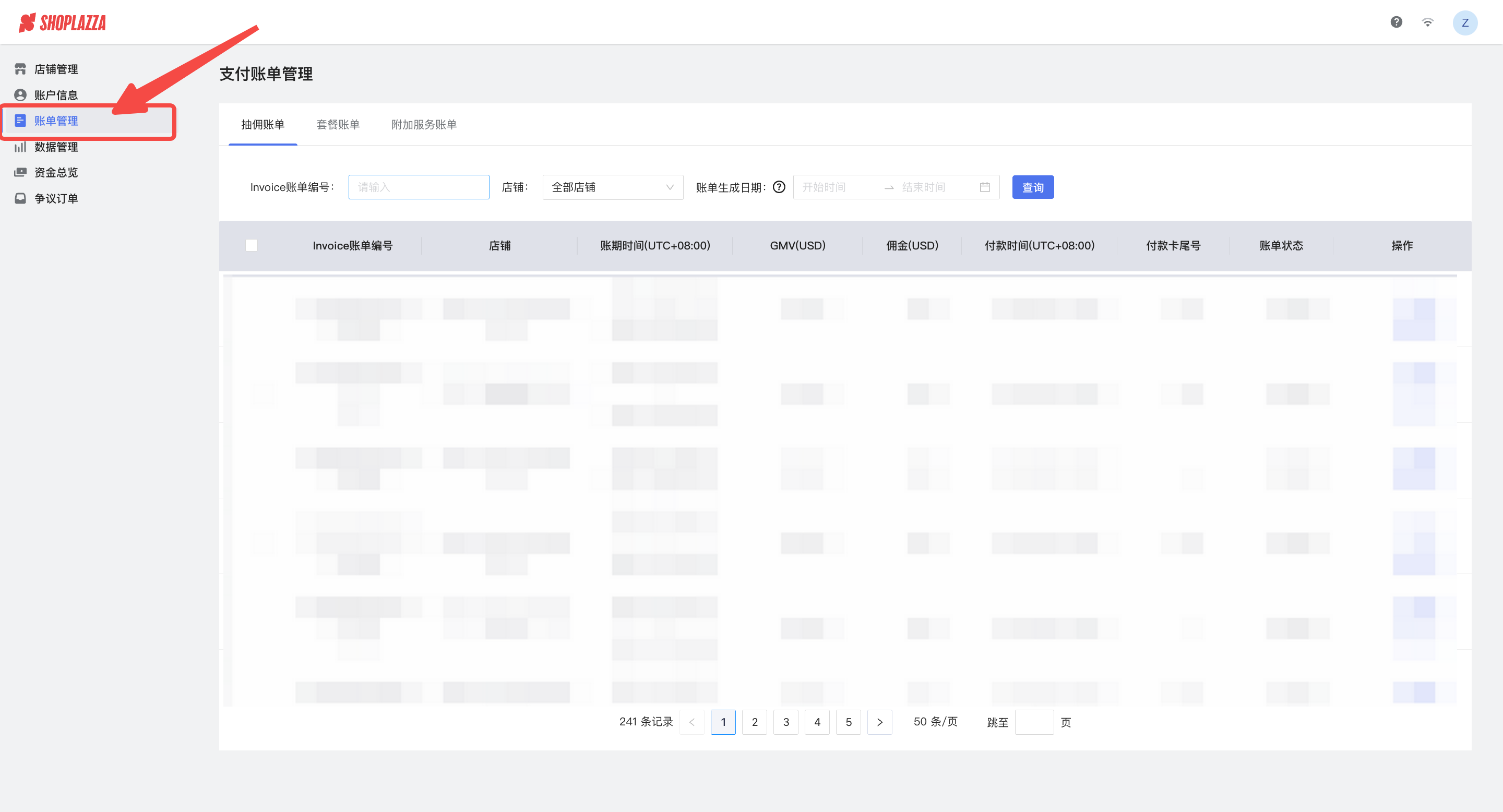Focus the Invoice账单编号 input field

point(419,187)
